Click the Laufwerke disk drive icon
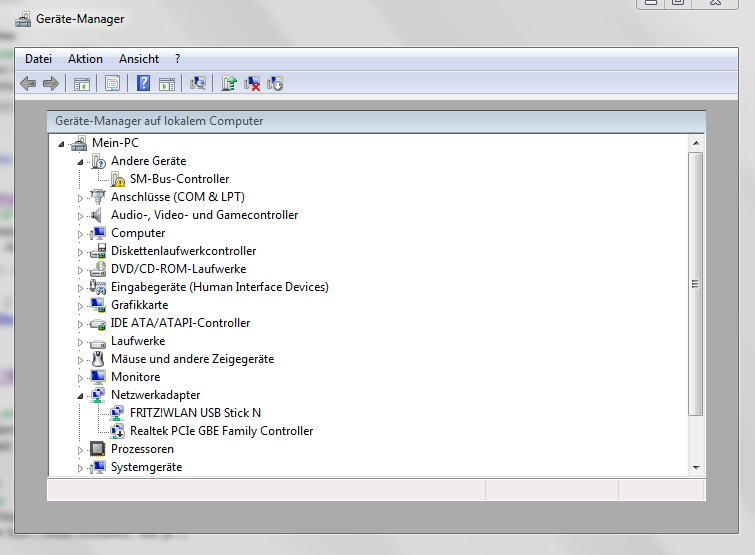Viewport: 755px width, 555px height. pos(98,343)
